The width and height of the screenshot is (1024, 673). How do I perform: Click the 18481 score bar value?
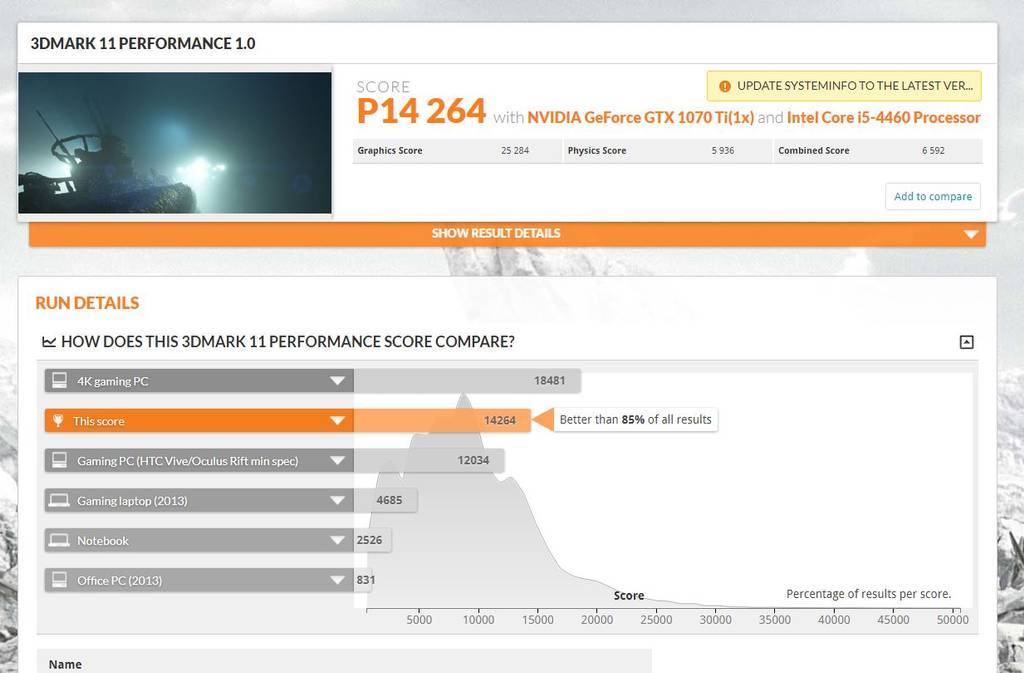point(549,381)
